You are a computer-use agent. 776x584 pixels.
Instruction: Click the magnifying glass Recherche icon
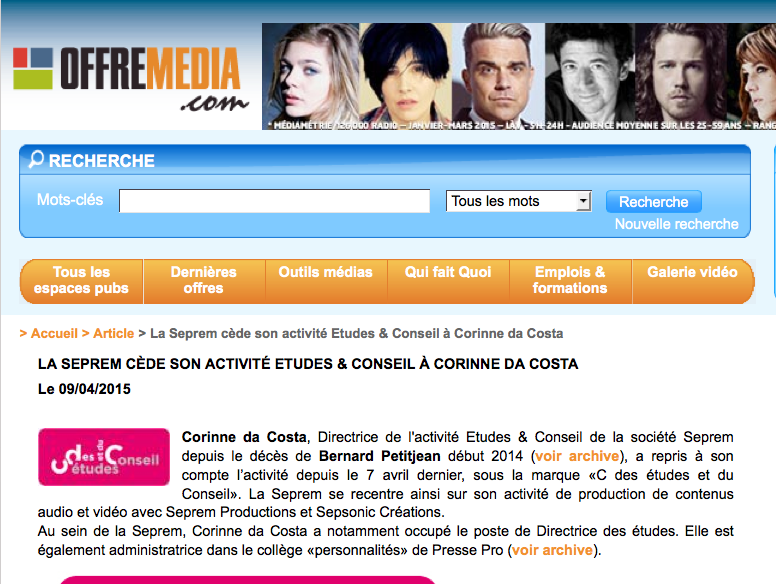(36, 159)
